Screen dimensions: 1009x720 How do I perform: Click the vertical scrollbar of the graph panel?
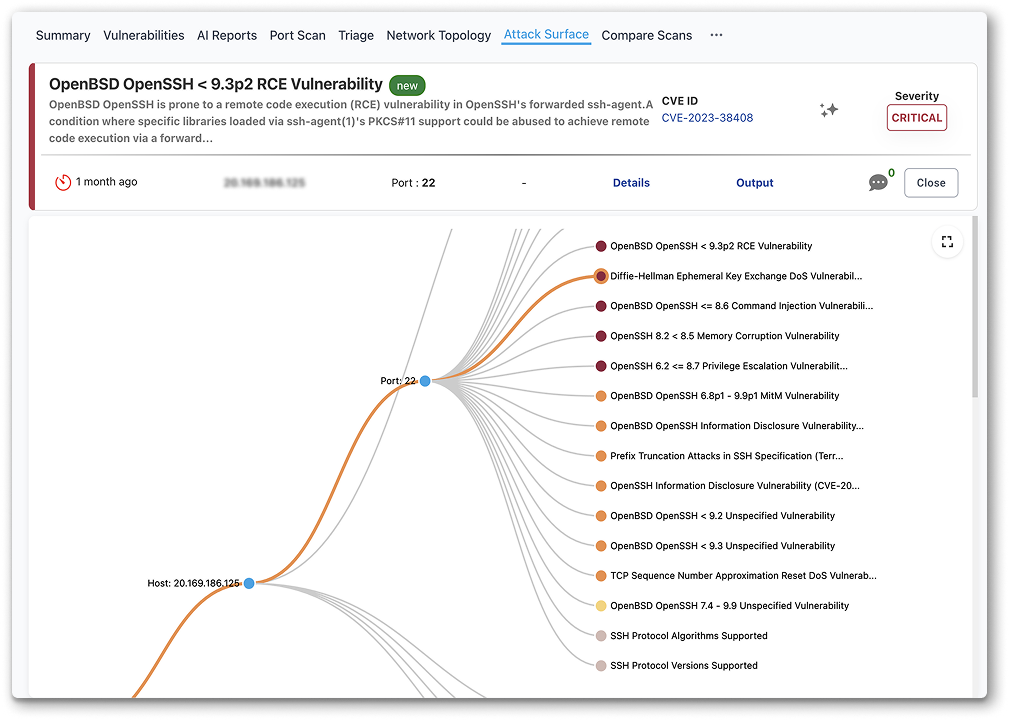tap(974, 308)
